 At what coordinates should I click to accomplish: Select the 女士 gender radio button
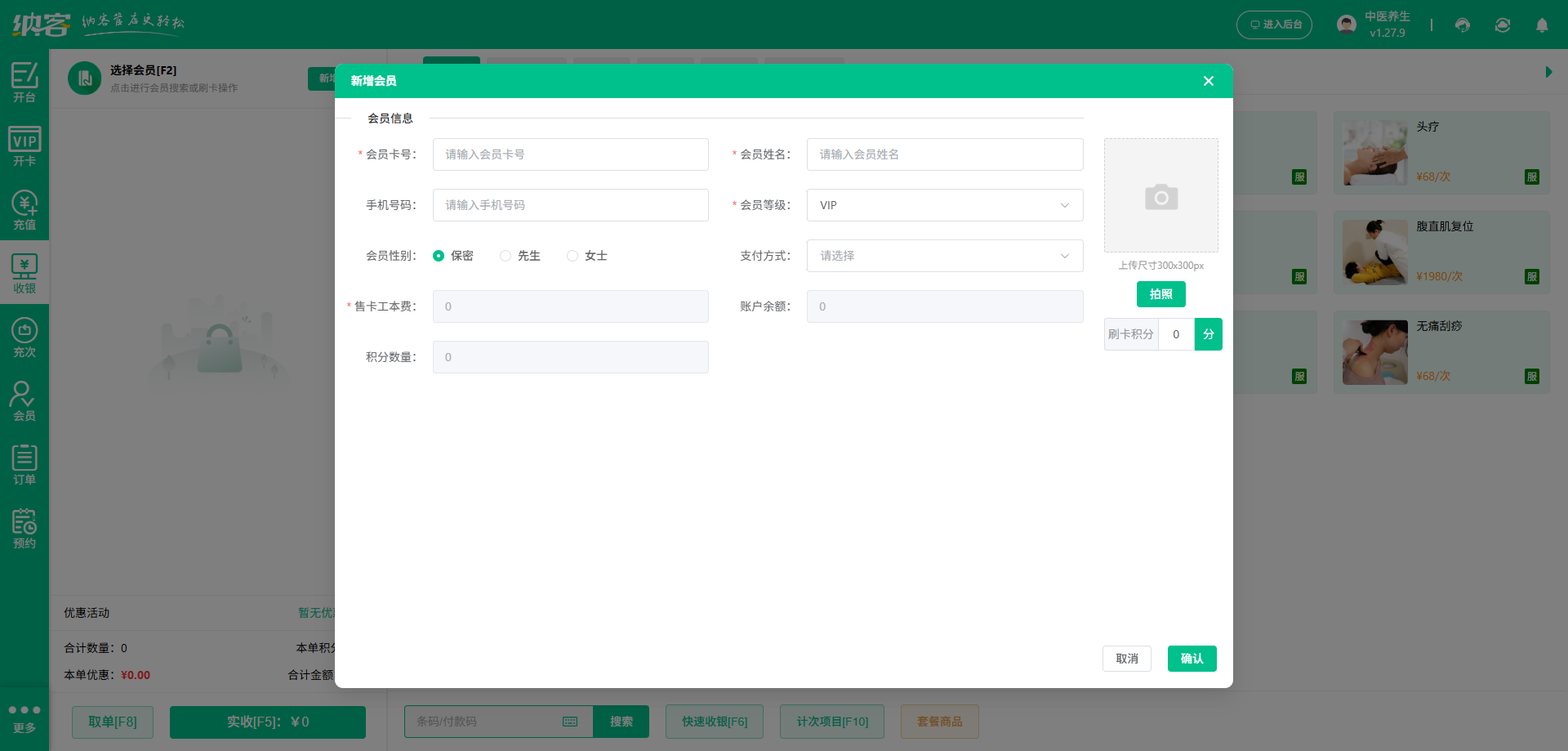572,256
